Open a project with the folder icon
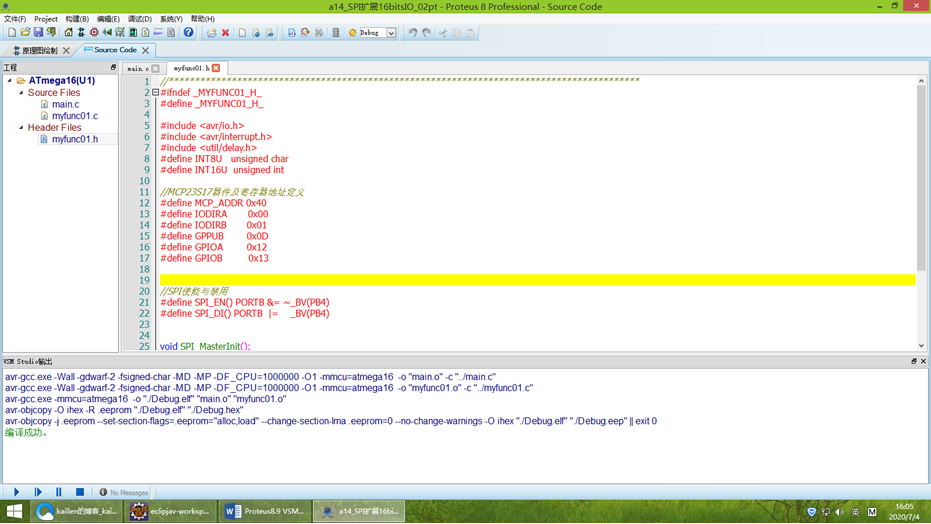This screenshot has width=931, height=524. click(25, 33)
